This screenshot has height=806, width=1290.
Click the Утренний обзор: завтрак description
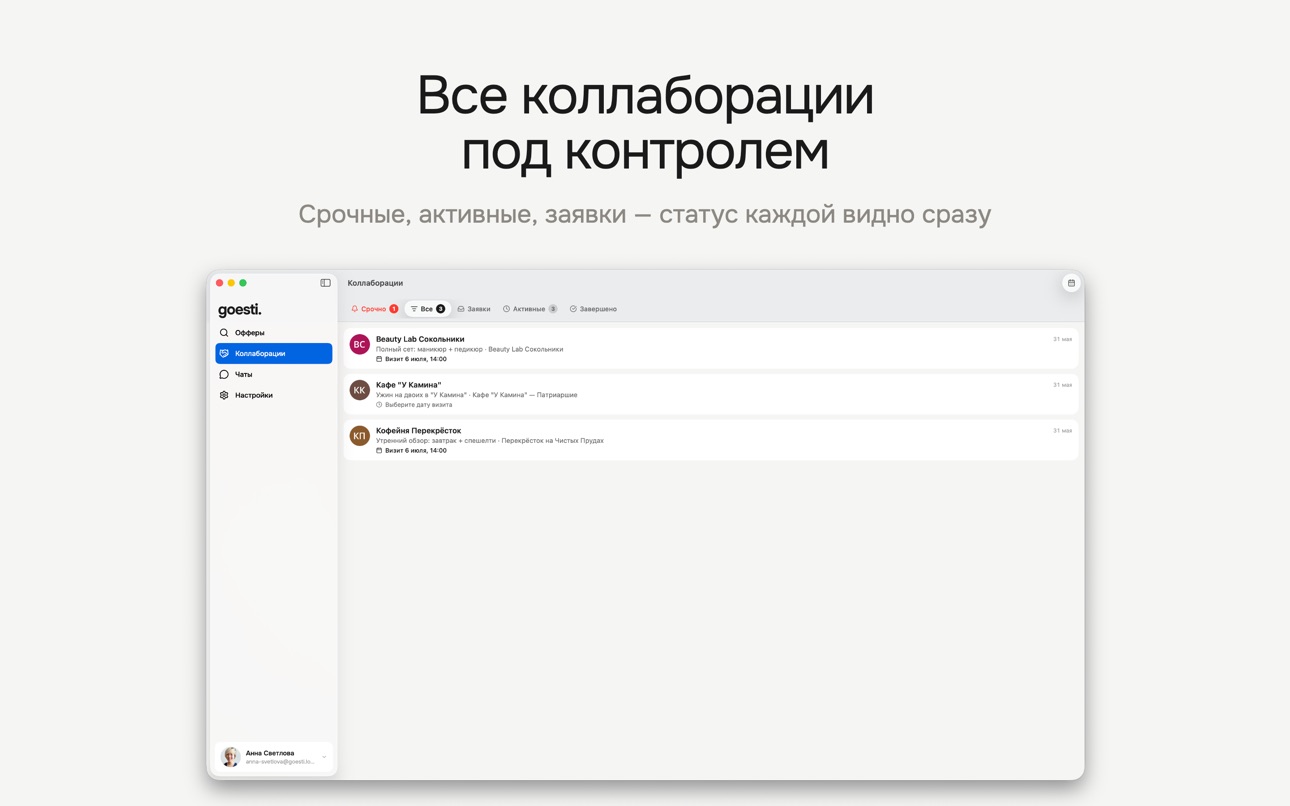point(490,441)
